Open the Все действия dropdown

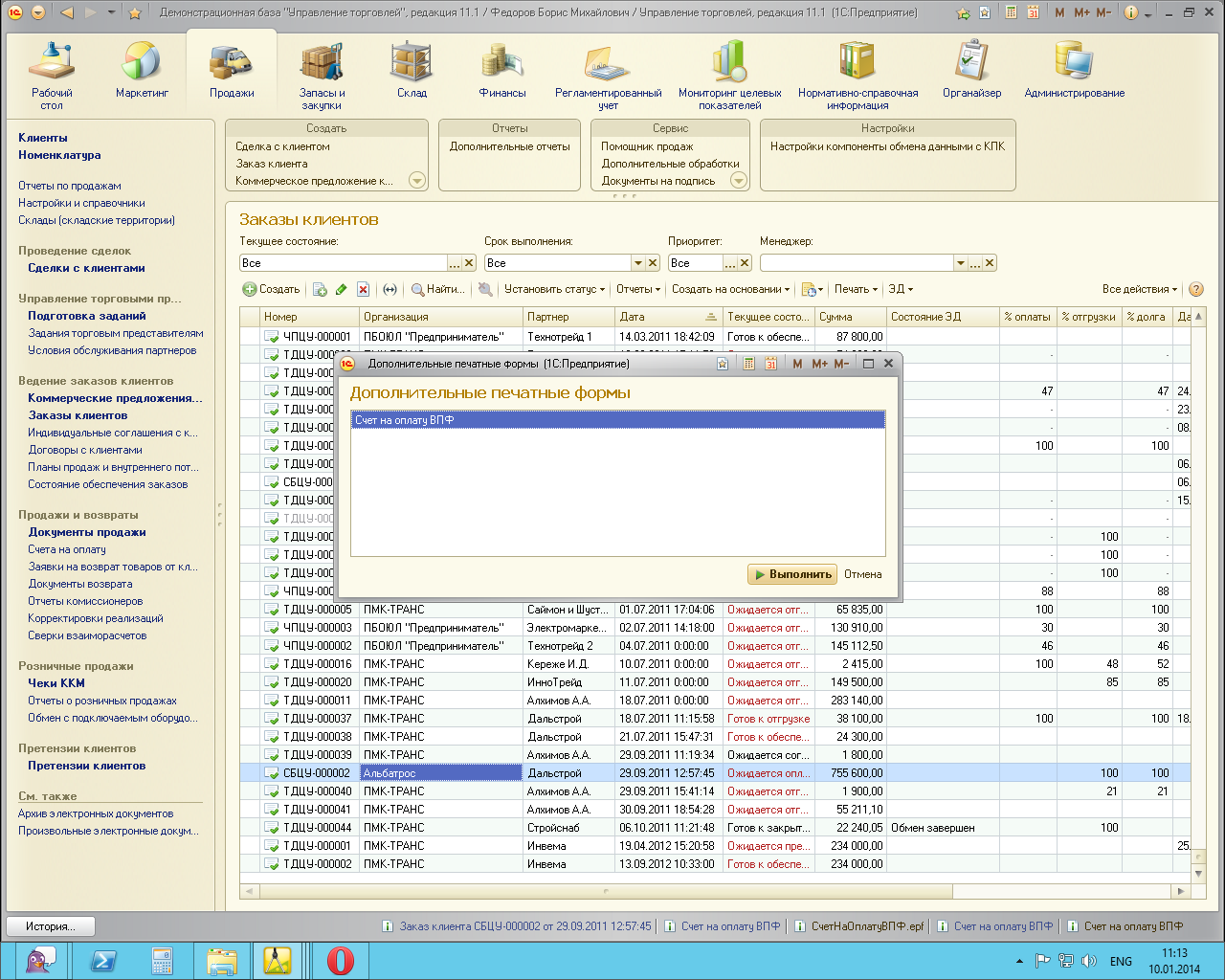pos(1140,289)
